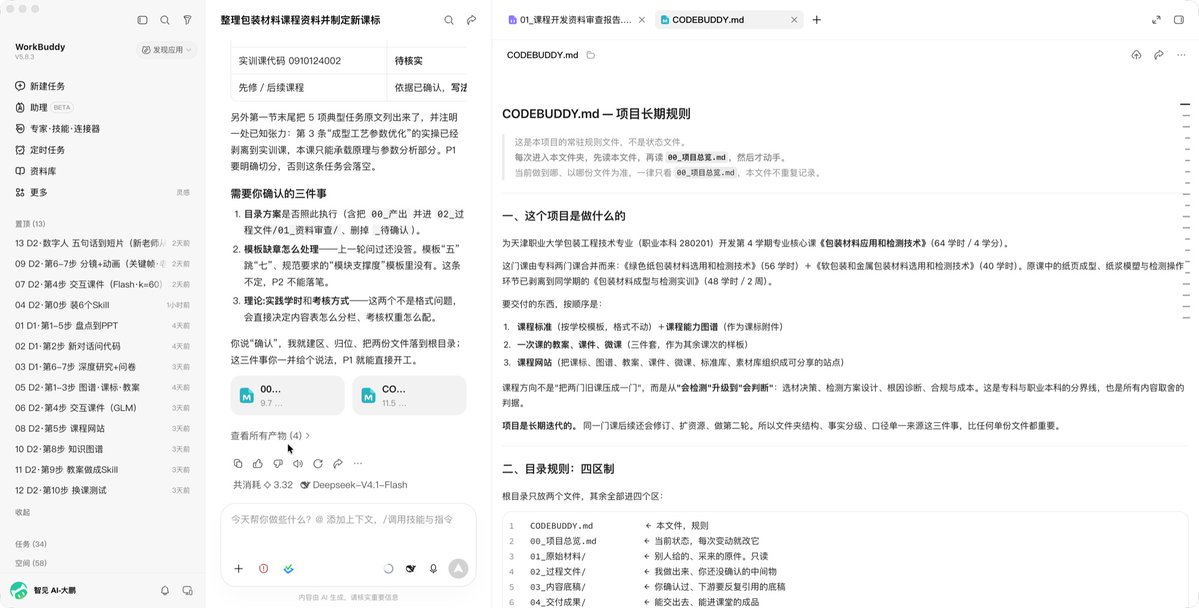1199x608 pixels.
Task: Open task 09 D2·第6-7步 分镜+动画
Action: tap(102, 264)
